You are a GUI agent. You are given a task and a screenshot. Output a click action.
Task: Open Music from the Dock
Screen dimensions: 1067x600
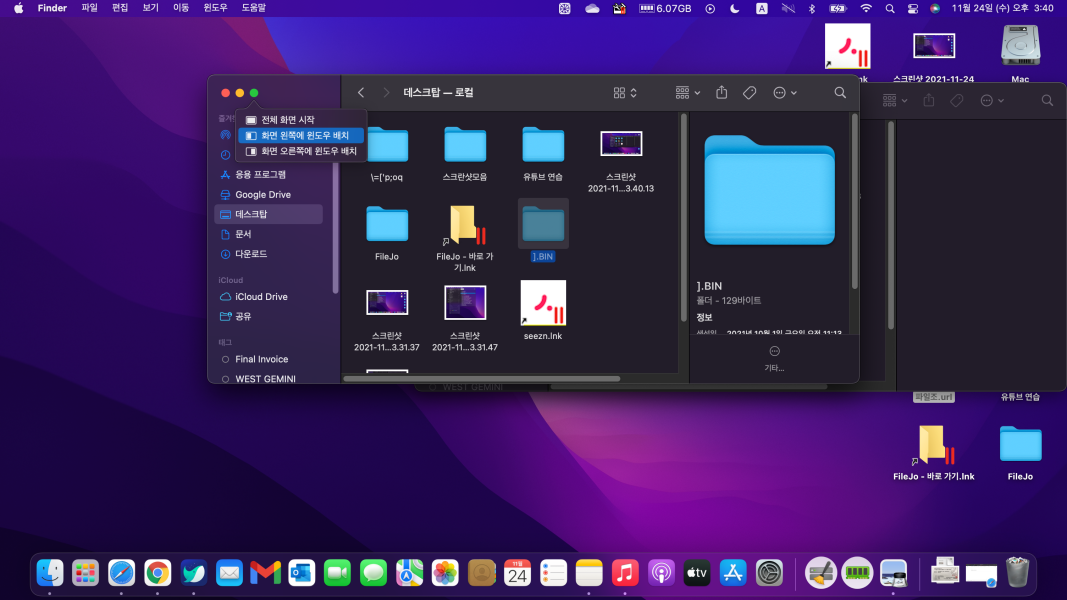(x=625, y=573)
